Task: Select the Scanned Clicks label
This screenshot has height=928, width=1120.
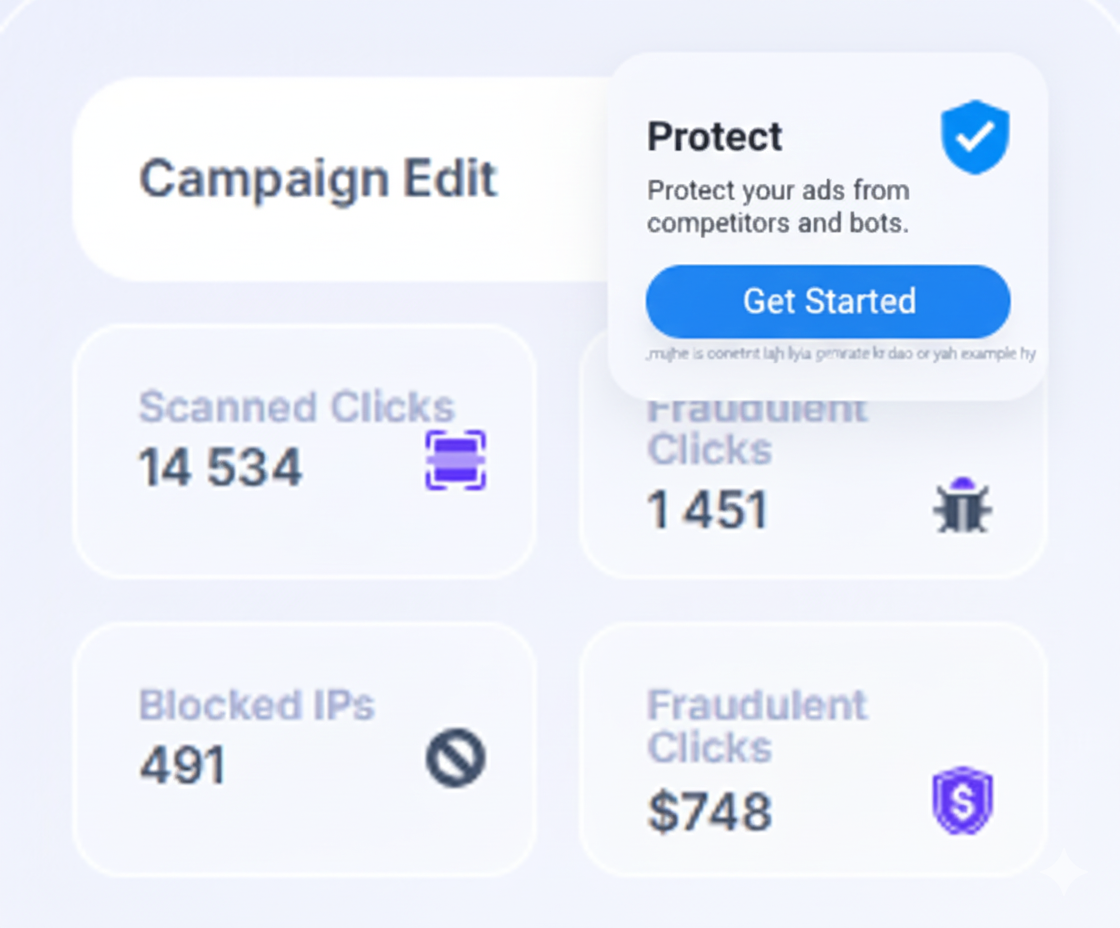Action: tap(296, 407)
